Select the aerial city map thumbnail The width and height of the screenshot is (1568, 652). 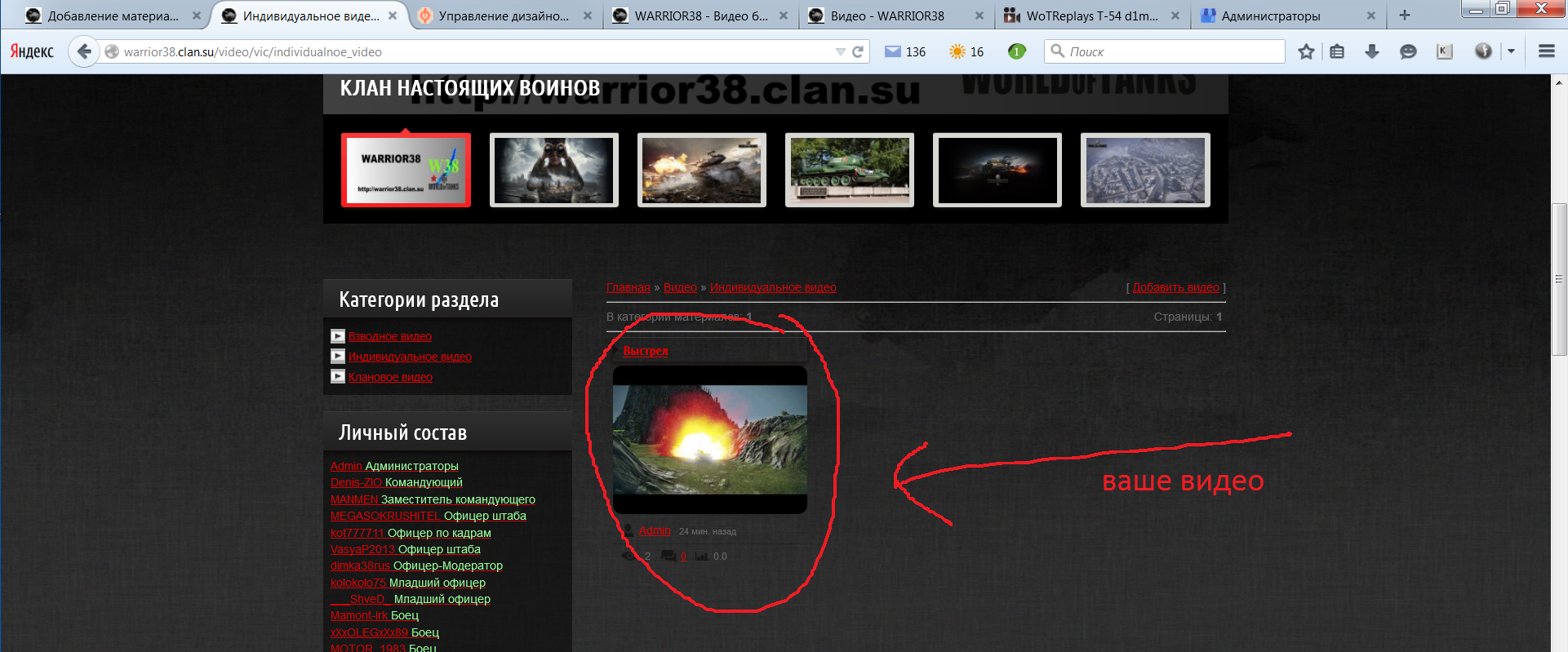1145,170
